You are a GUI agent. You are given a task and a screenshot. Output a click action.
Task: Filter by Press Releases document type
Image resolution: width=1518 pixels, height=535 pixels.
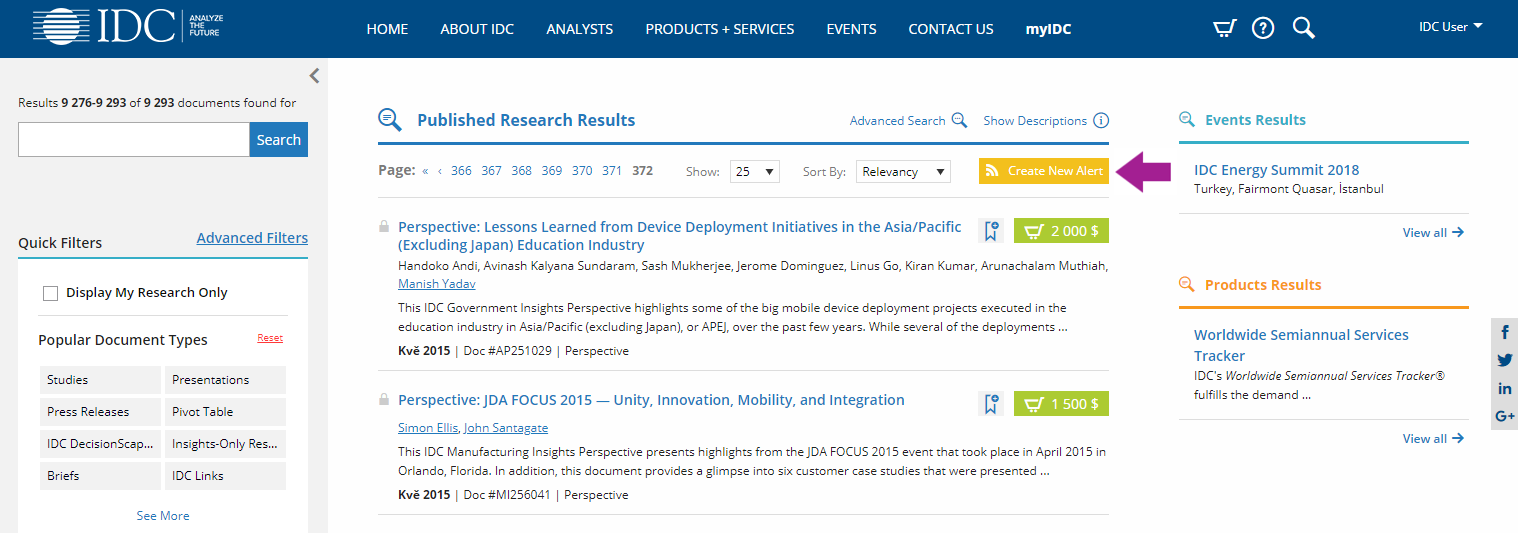click(x=100, y=412)
